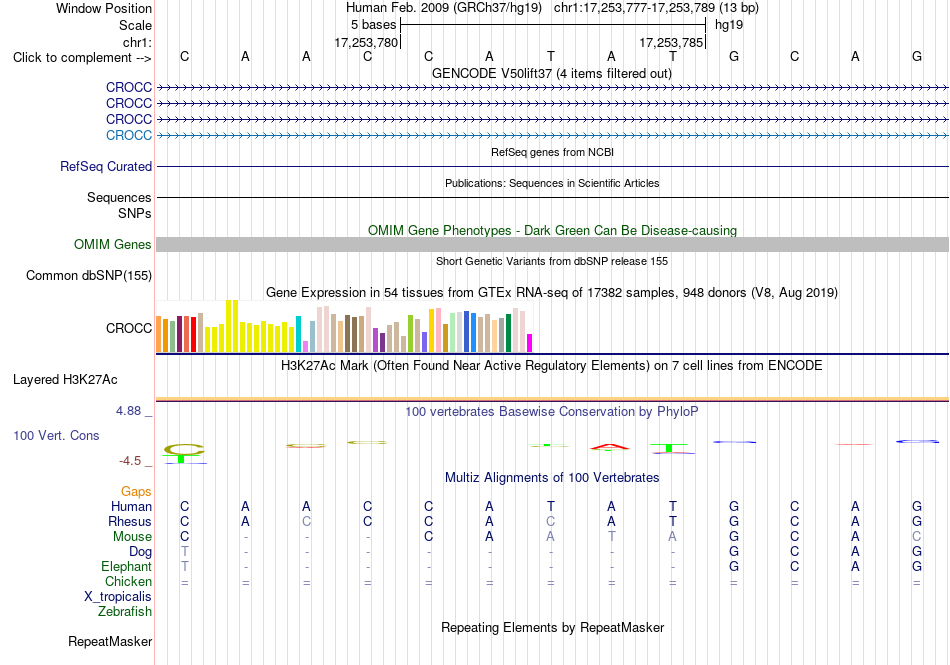Image resolution: width=950 pixels, height=665 pixels.
Task: Click the H3K27Ac Mark track title
Action: [552, 366]
